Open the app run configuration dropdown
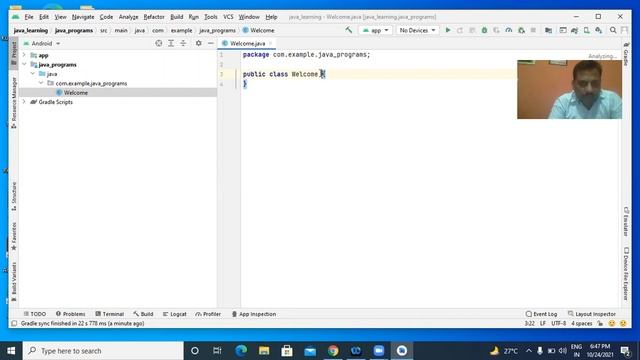The width and height of the screenshot is (640, 360). [376, 30]
